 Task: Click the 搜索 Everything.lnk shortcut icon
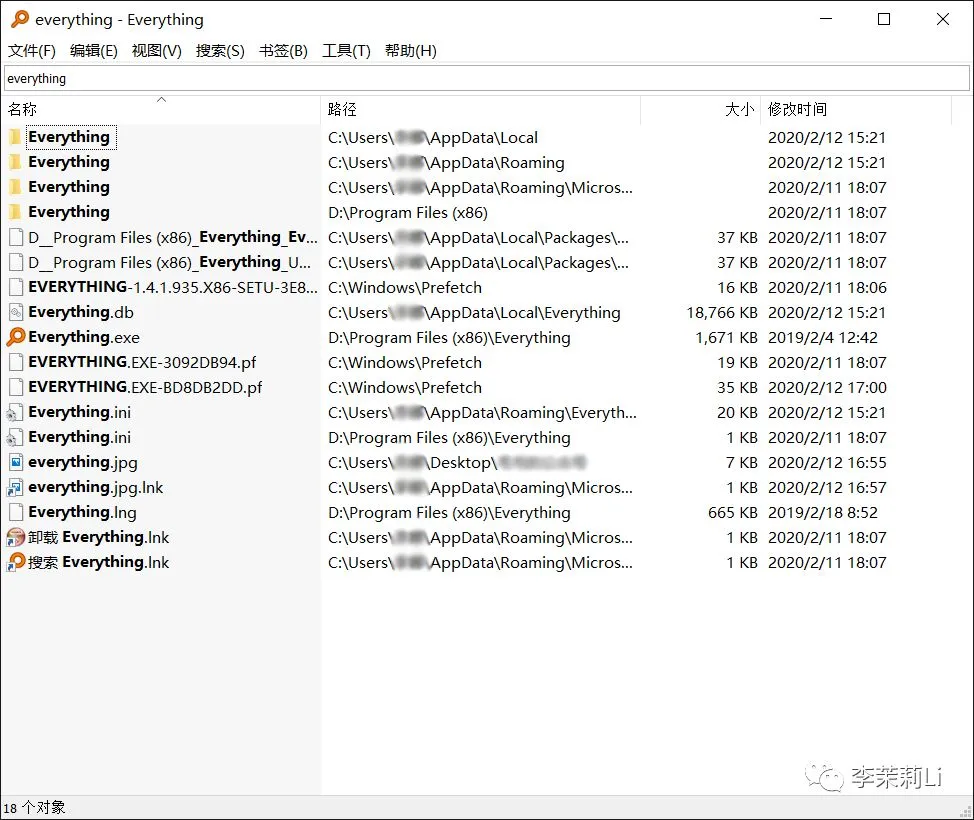point(16,562)
